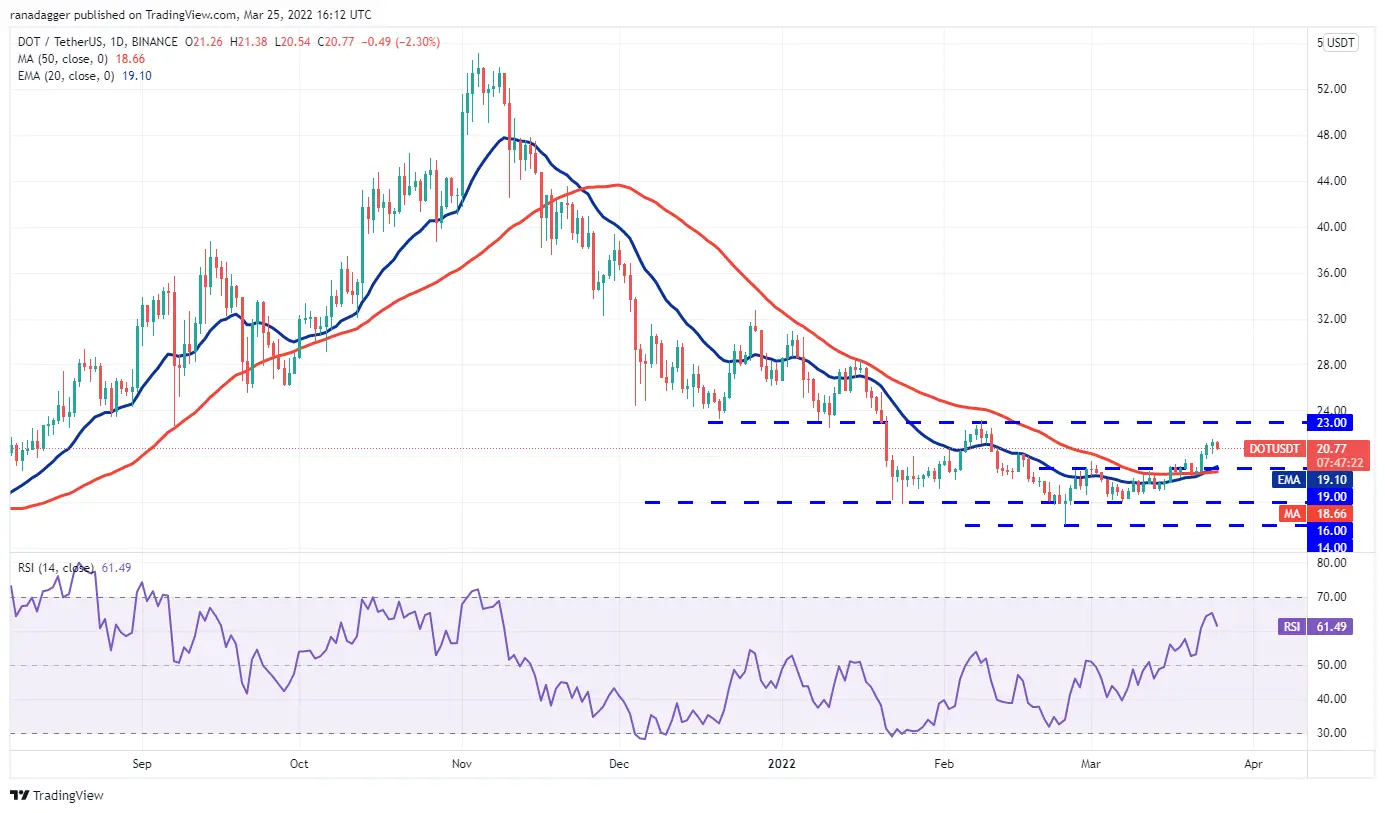Screen dimensions: 1385x813
Task: Select the blue EMA tag on price axis
Action: 1290,480
